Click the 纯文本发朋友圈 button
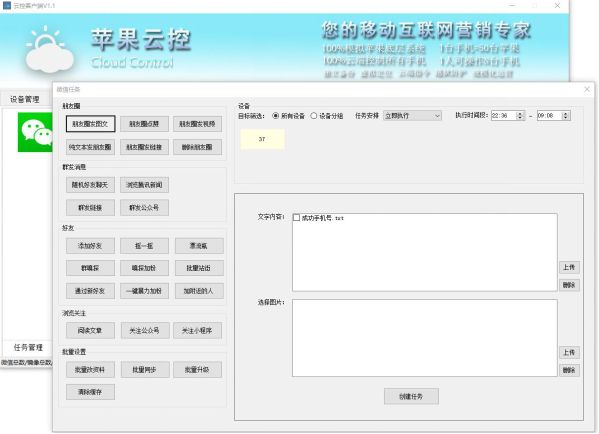The width and height of the screenshot is (599, 434). 91,147
